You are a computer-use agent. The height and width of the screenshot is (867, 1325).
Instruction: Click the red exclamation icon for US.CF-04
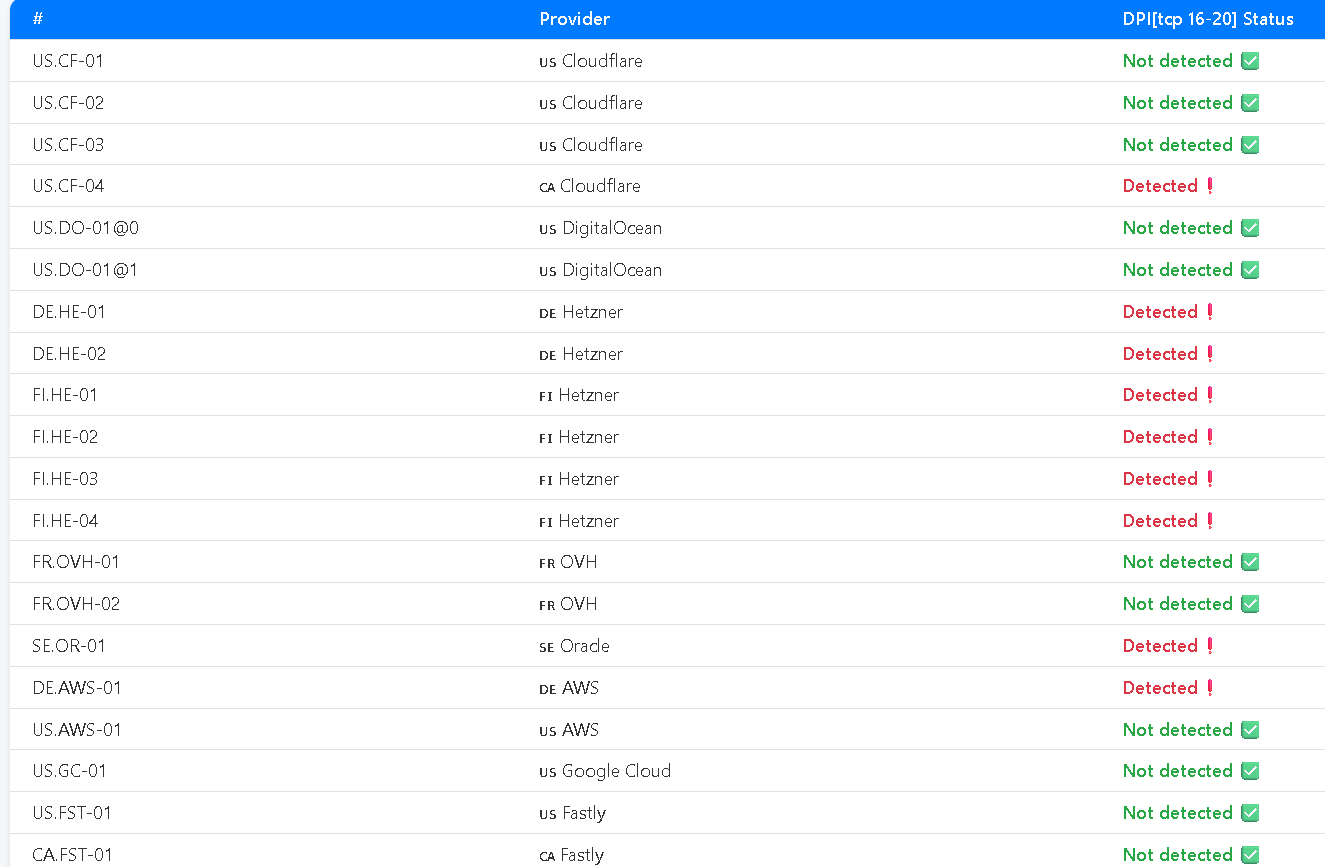1210,186
